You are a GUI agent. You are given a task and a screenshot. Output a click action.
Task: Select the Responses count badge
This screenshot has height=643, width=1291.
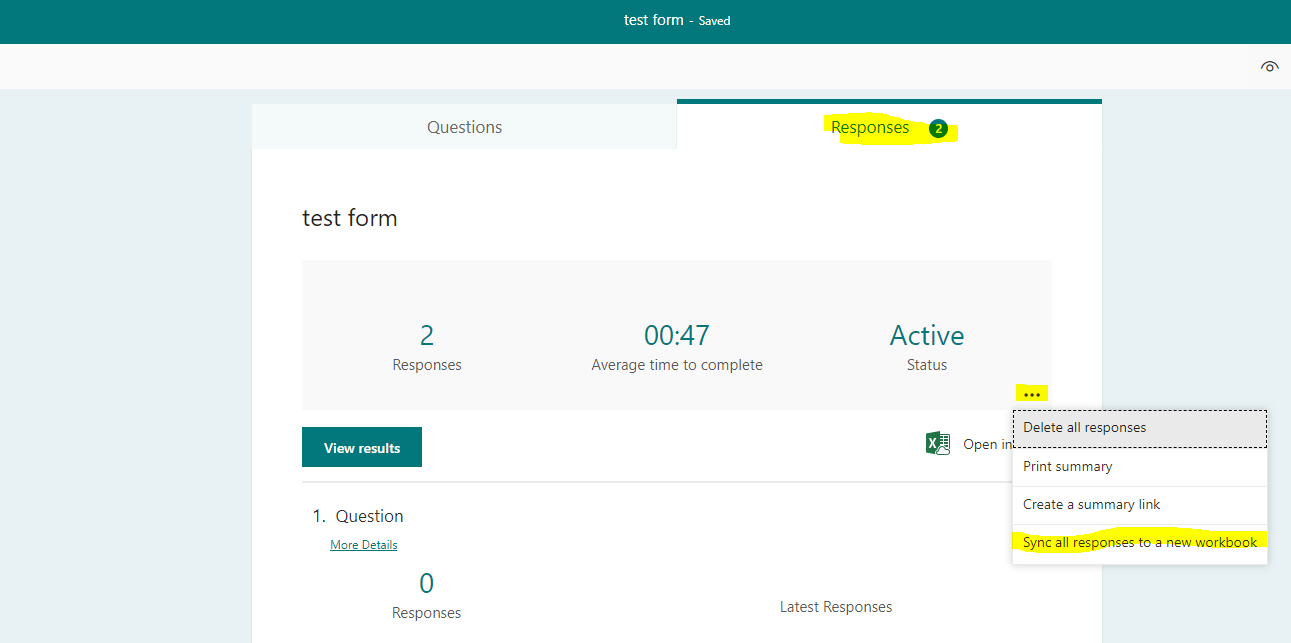tap(937, 128)
